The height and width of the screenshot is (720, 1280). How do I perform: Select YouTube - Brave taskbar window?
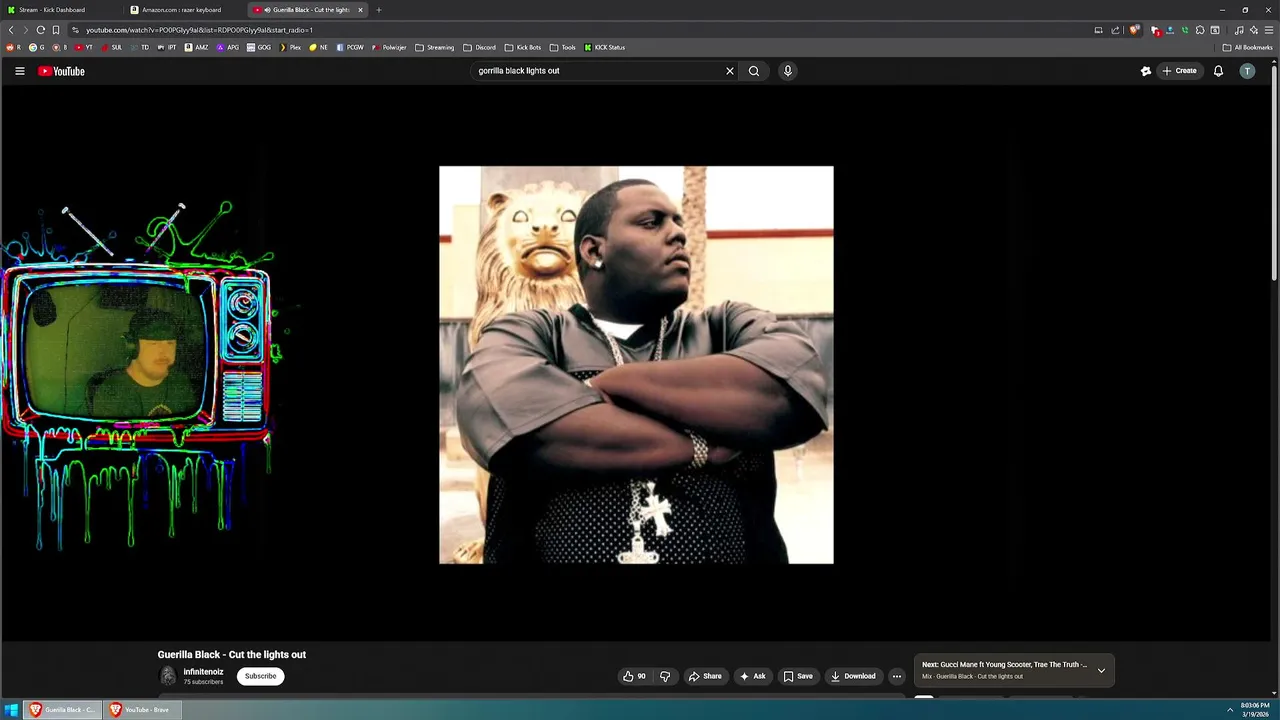tap(140, 710)
